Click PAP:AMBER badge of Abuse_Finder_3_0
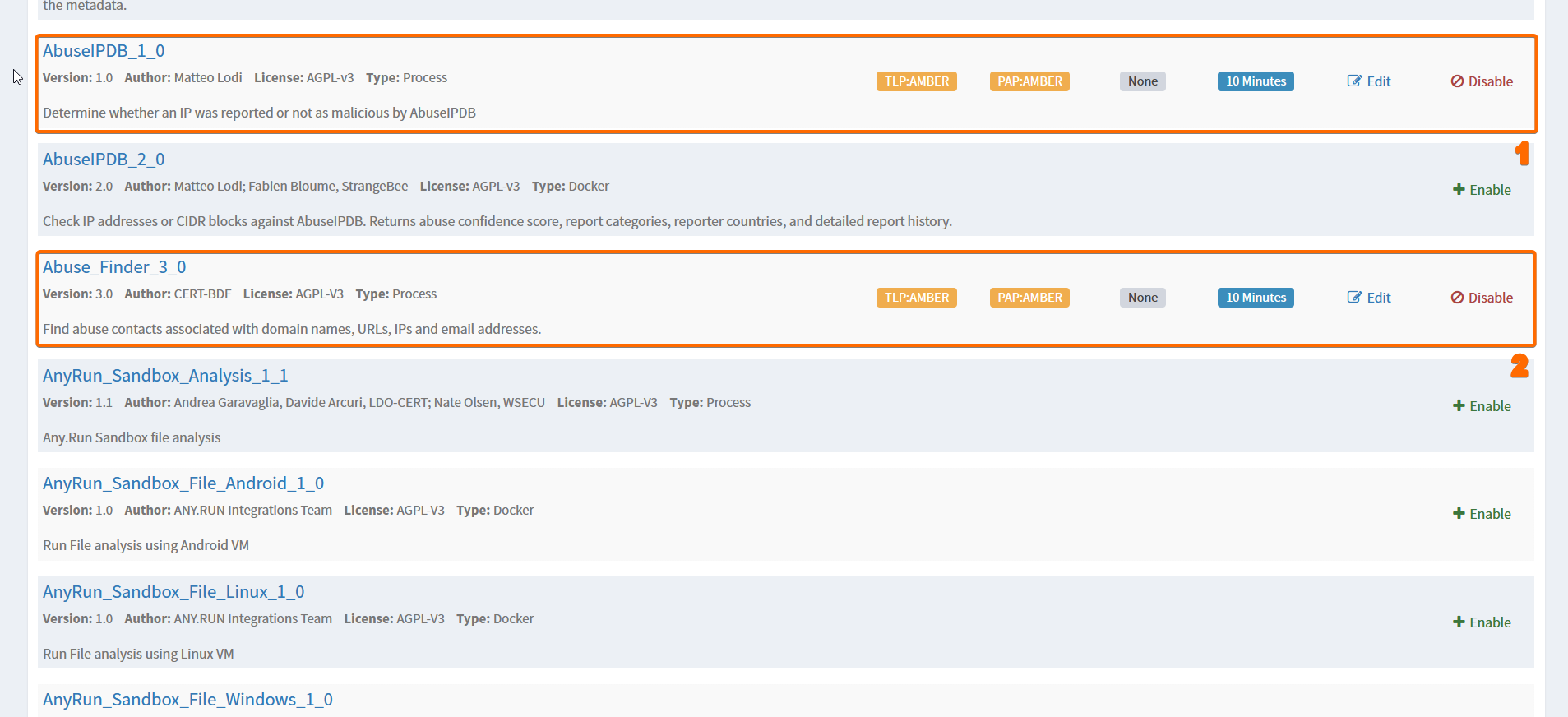This screenshot has height=717, width=1568. [x=1029, y=298]
